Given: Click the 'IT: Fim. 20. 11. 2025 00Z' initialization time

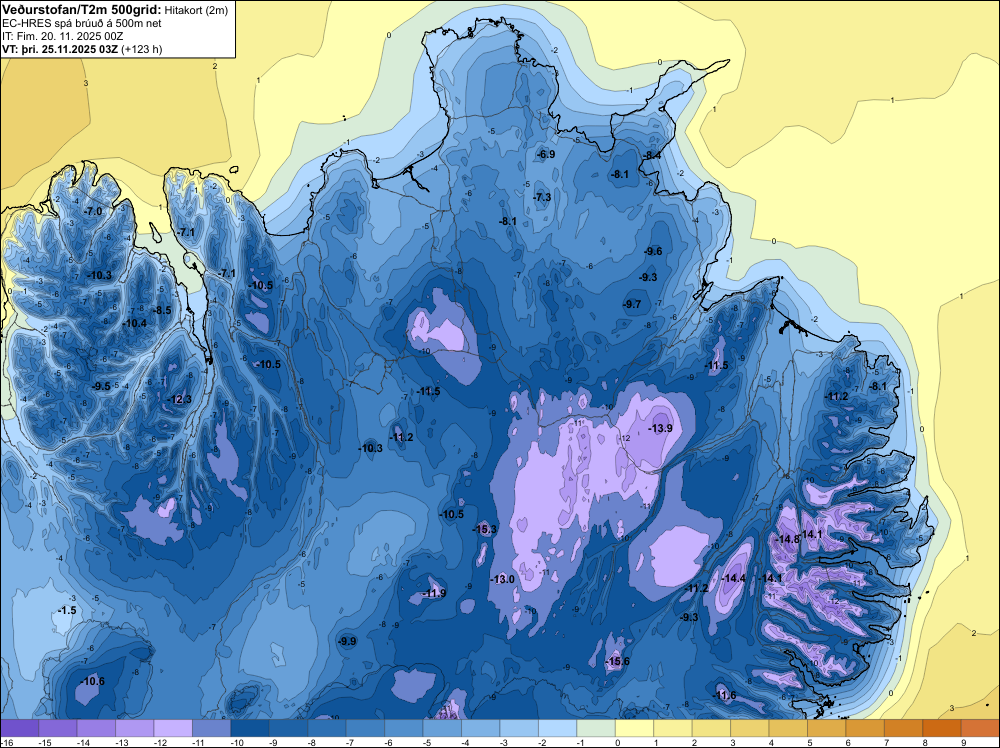Looking at the screenshot, I should [62, 36].
